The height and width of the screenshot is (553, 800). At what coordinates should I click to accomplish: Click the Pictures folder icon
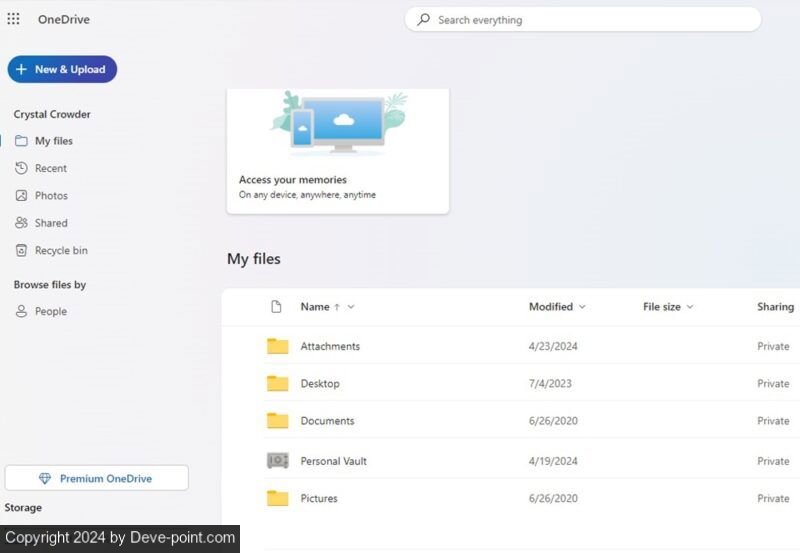tap(277, 498)
